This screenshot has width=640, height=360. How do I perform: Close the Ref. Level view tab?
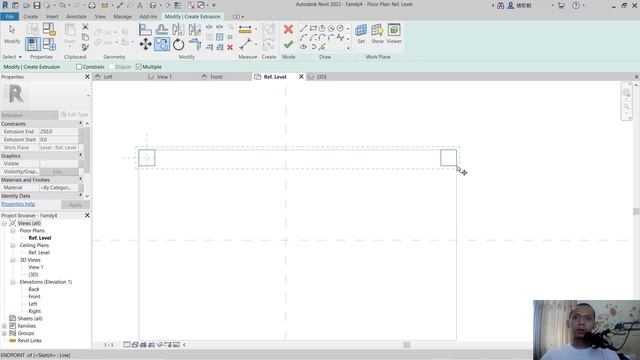301,77
